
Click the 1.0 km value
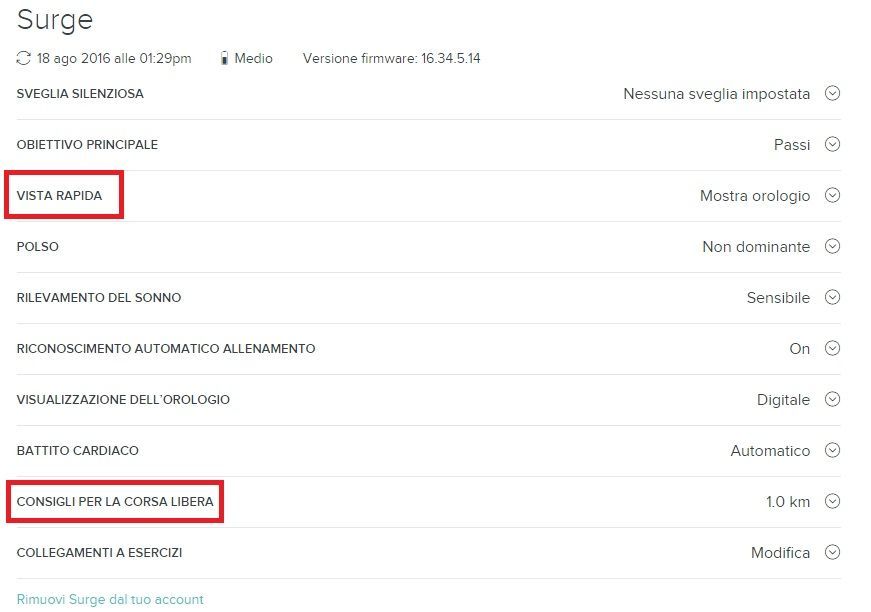[788, 501]
